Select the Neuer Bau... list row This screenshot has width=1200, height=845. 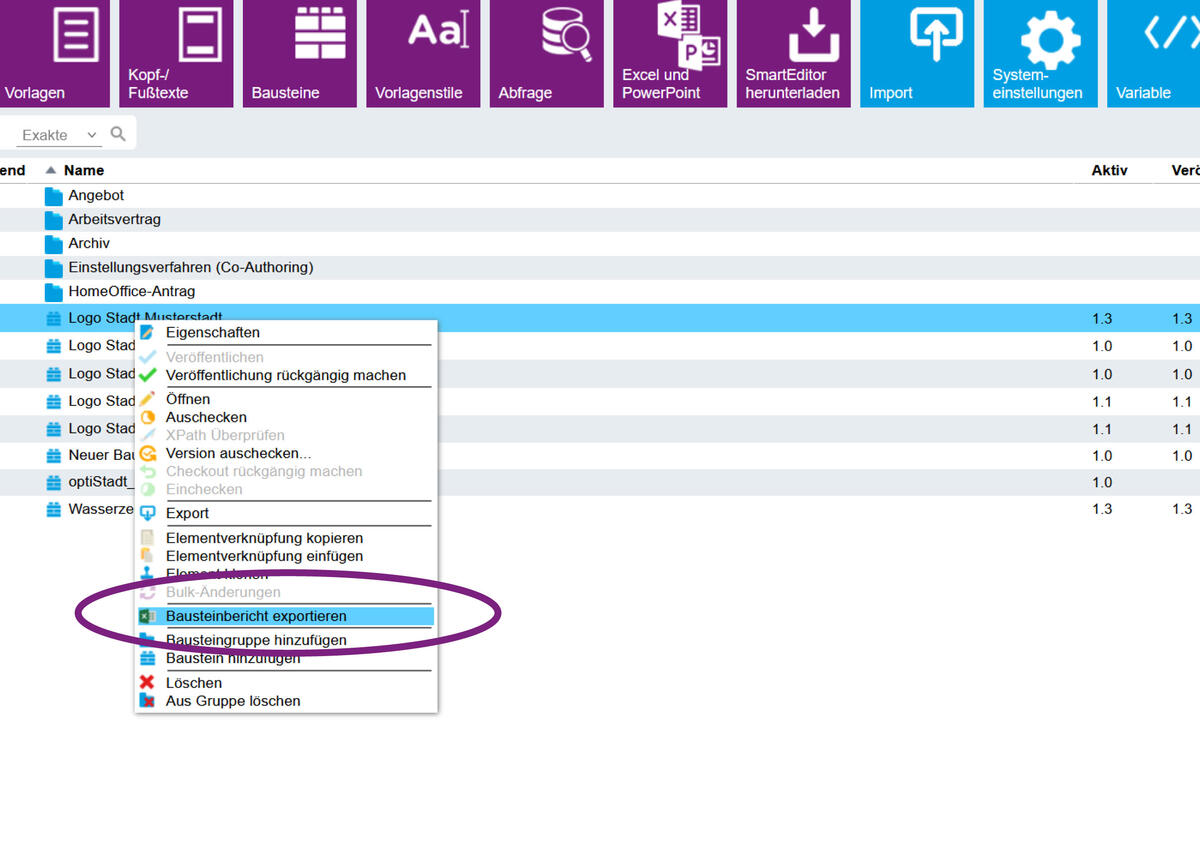coord(600,455)
